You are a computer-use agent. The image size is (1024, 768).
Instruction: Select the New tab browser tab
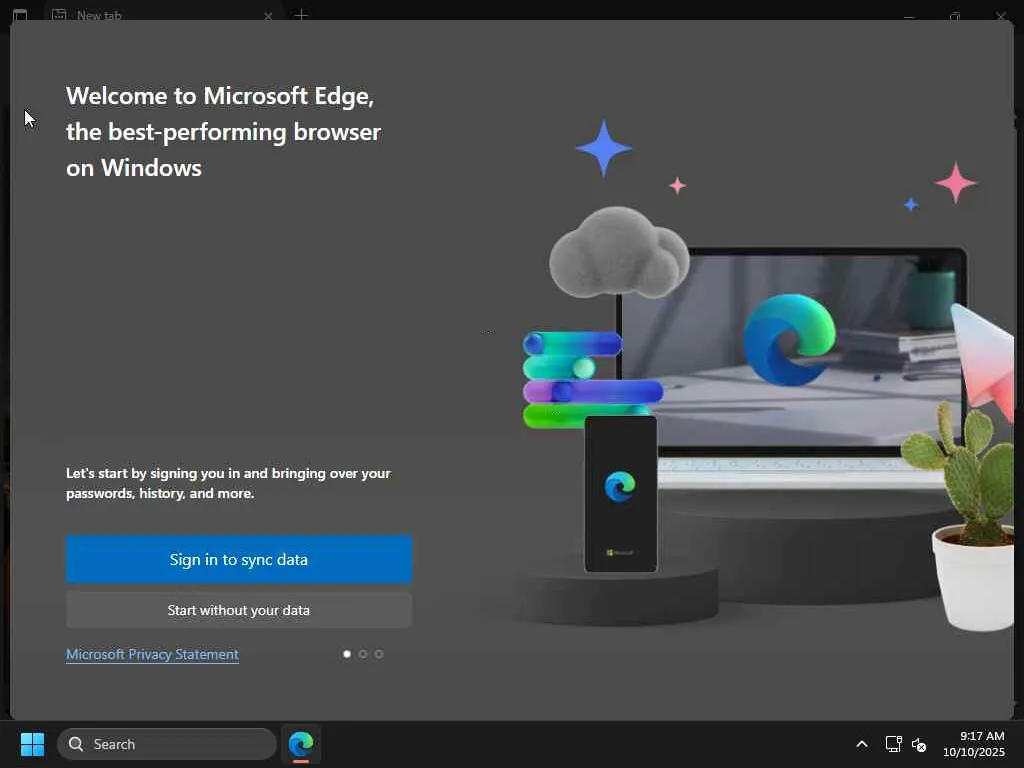(x=163, y=14)
